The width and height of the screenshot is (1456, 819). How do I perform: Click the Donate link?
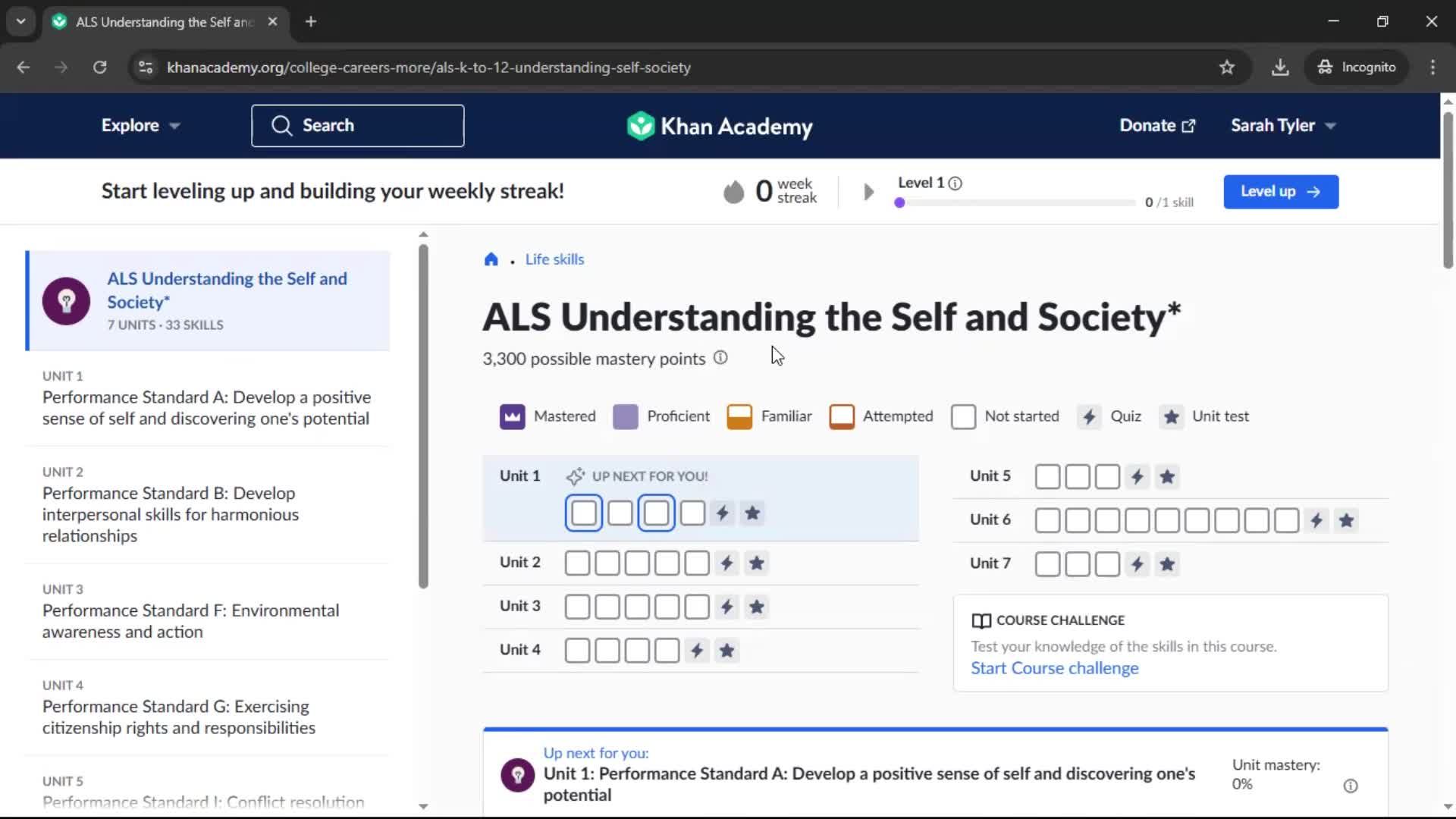1157,126
